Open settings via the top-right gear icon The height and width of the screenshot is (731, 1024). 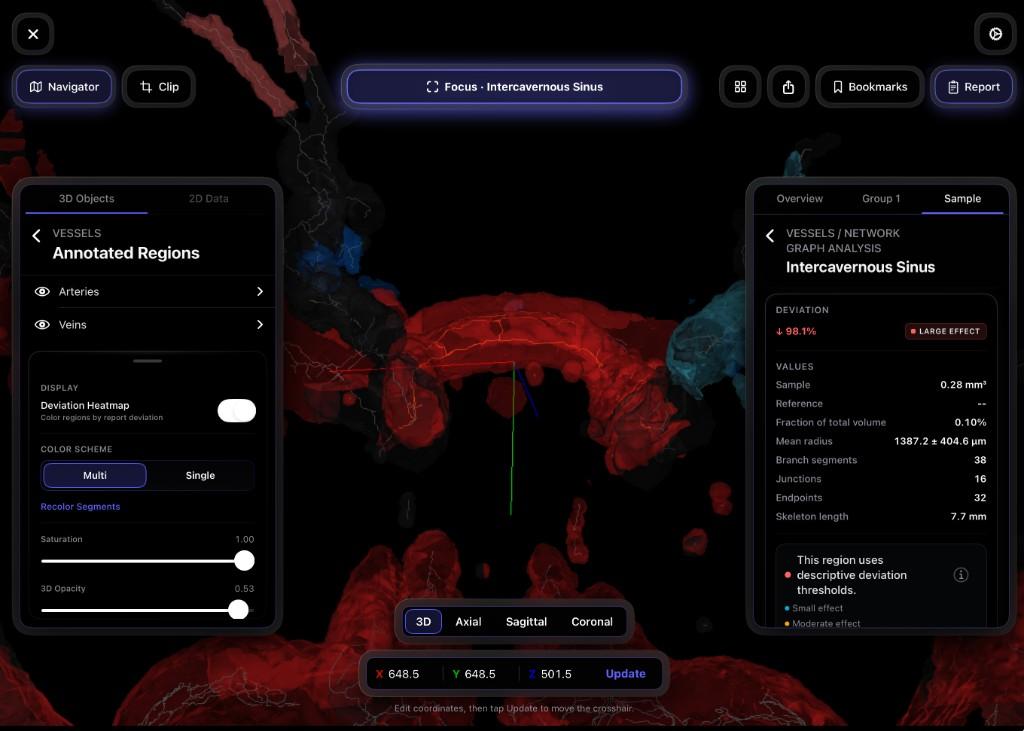click(x=995, y=34)
